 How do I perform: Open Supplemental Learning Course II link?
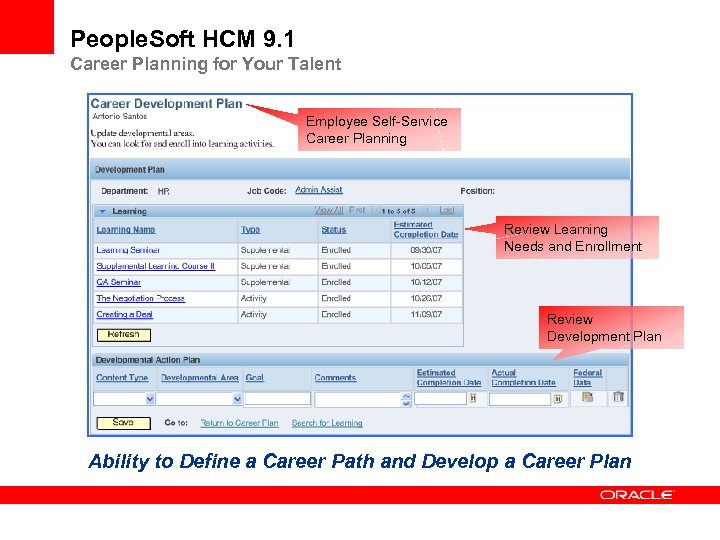click(156, 266)
